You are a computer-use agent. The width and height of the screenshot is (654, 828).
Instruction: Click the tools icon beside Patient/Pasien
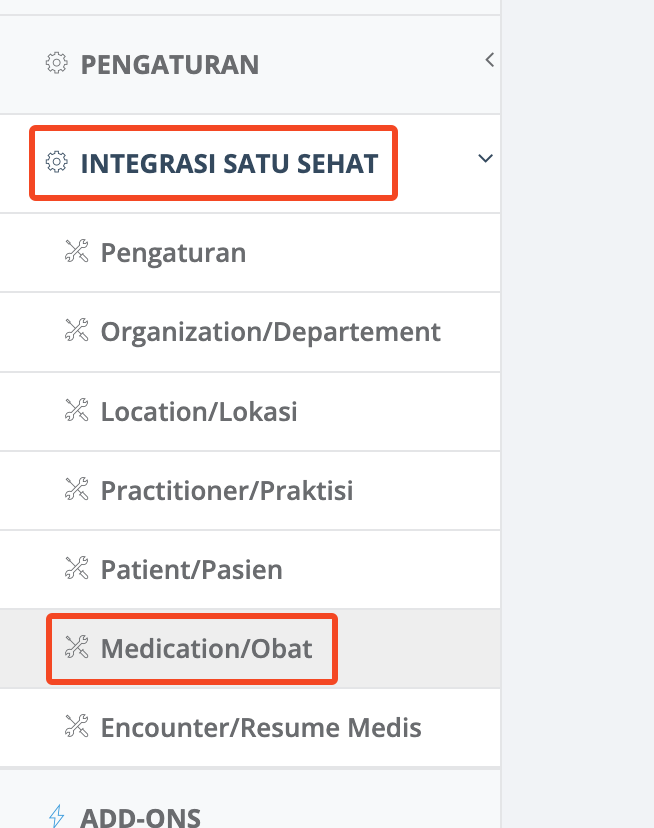tap(77, 568)
